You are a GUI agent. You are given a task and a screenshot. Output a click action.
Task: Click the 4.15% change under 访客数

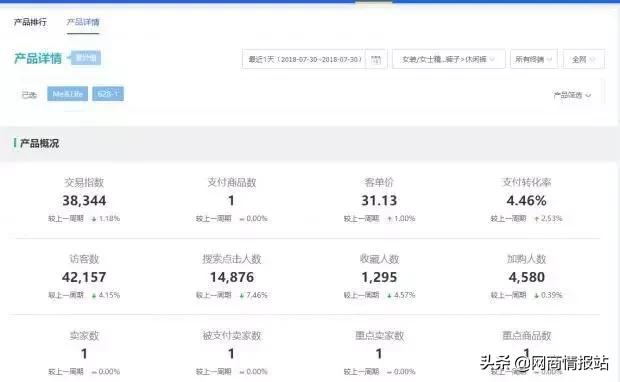click(x=109, y=295)
